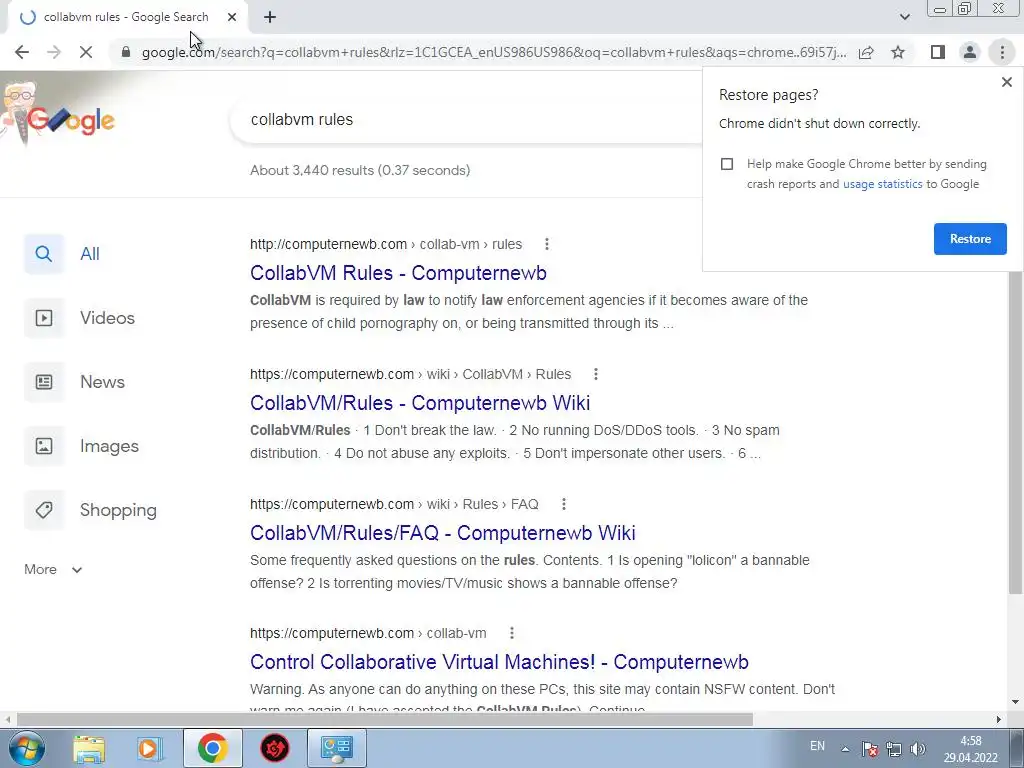Screen dimensions: 1024x768
Task: Dismiss the Restore pages popup
Action: [x=1006, y=82]
